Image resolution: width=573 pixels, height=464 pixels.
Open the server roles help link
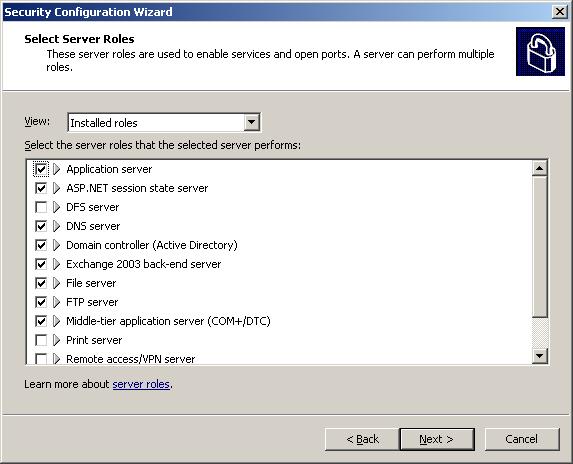click(141, 384)
